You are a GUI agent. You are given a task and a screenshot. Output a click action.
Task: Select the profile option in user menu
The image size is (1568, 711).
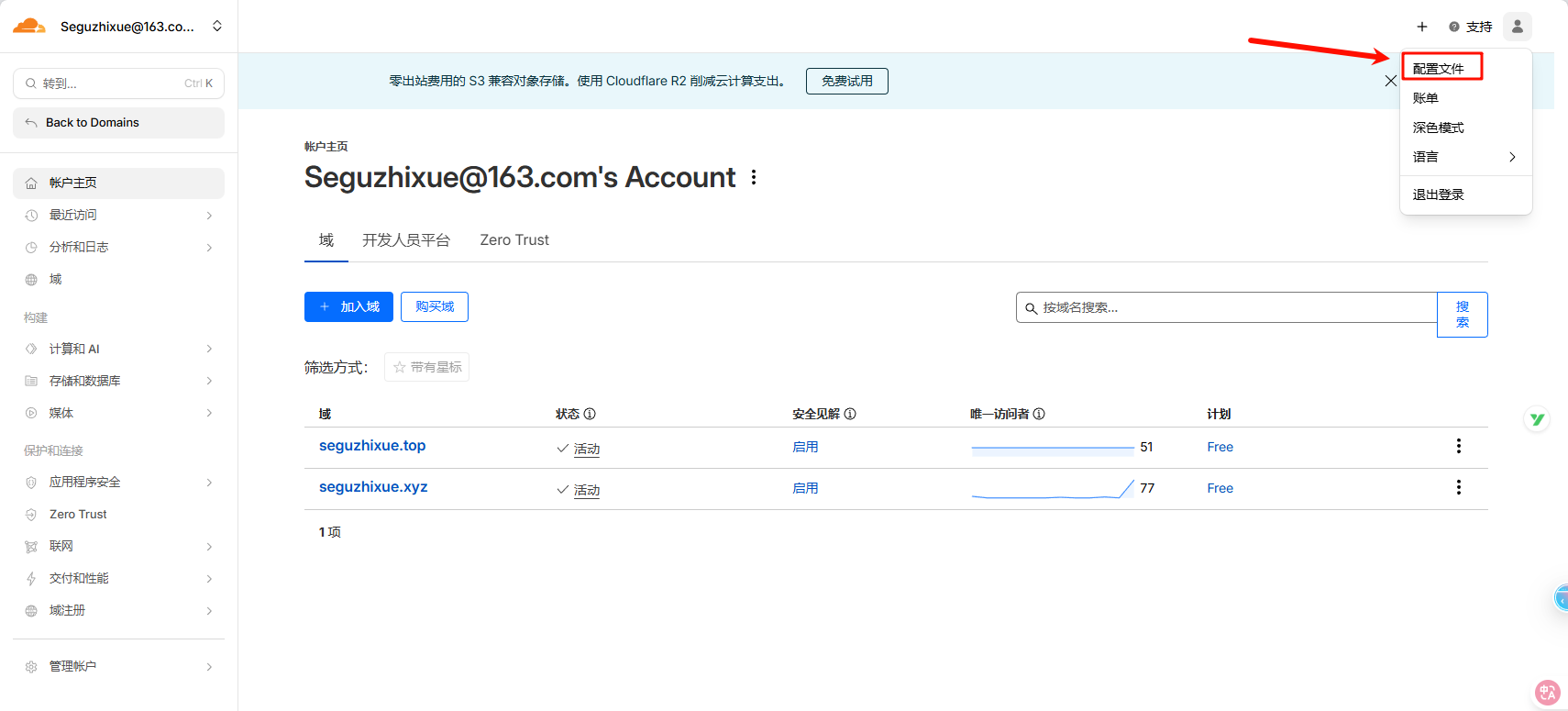pos(1438,69)
